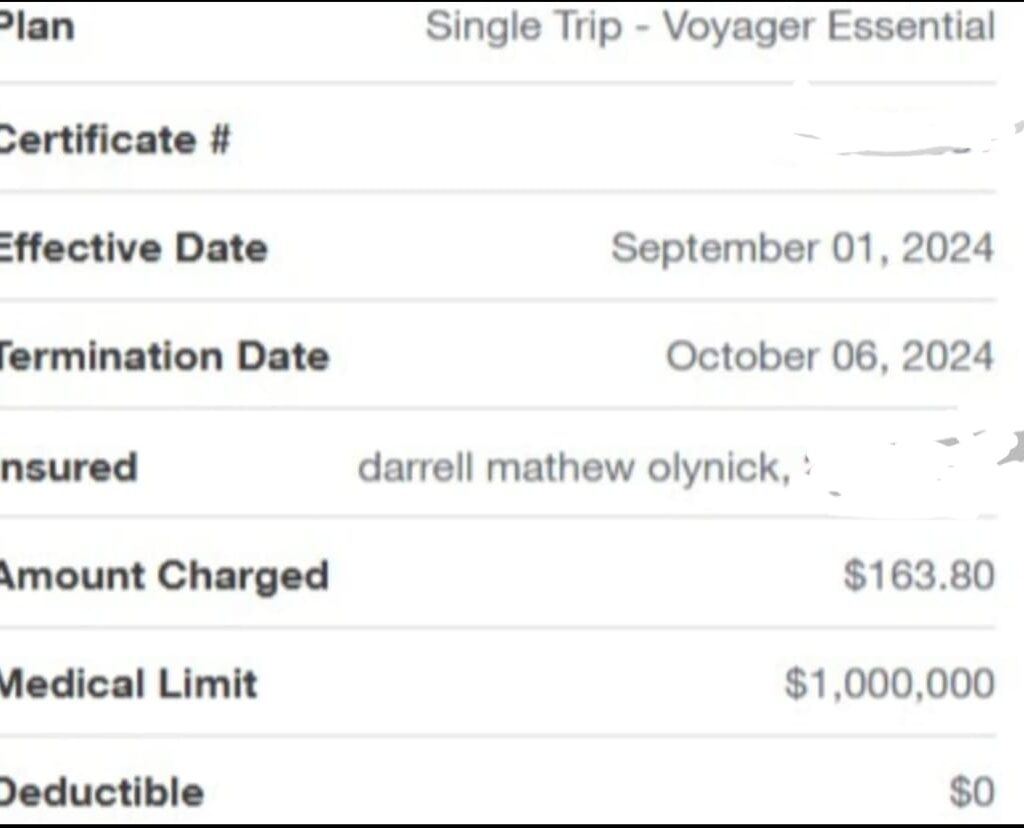Click the Medical Limit label
1024x828 pixels.
tap(128, 684)
